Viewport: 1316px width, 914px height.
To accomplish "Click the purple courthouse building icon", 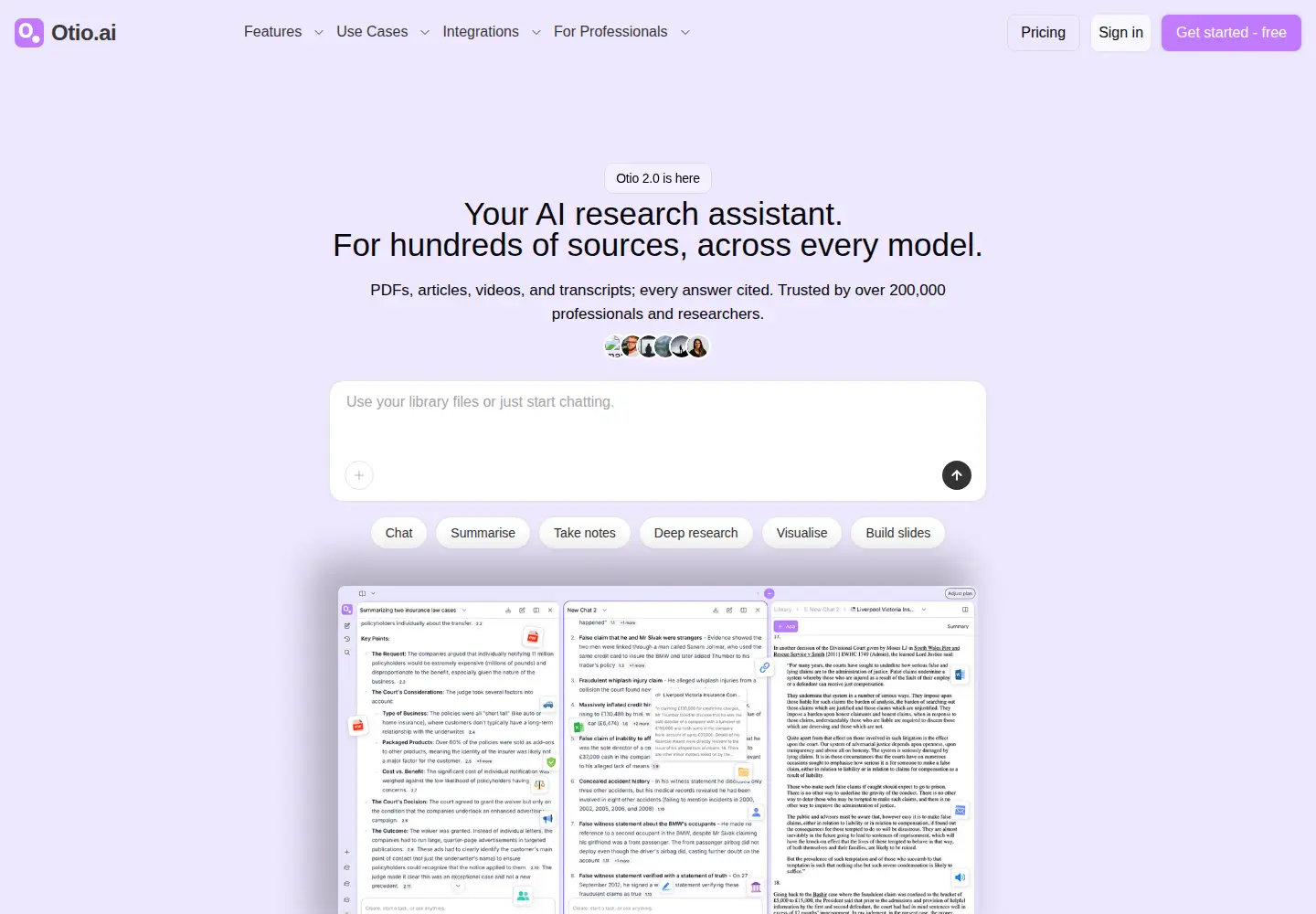I will 756,887.
